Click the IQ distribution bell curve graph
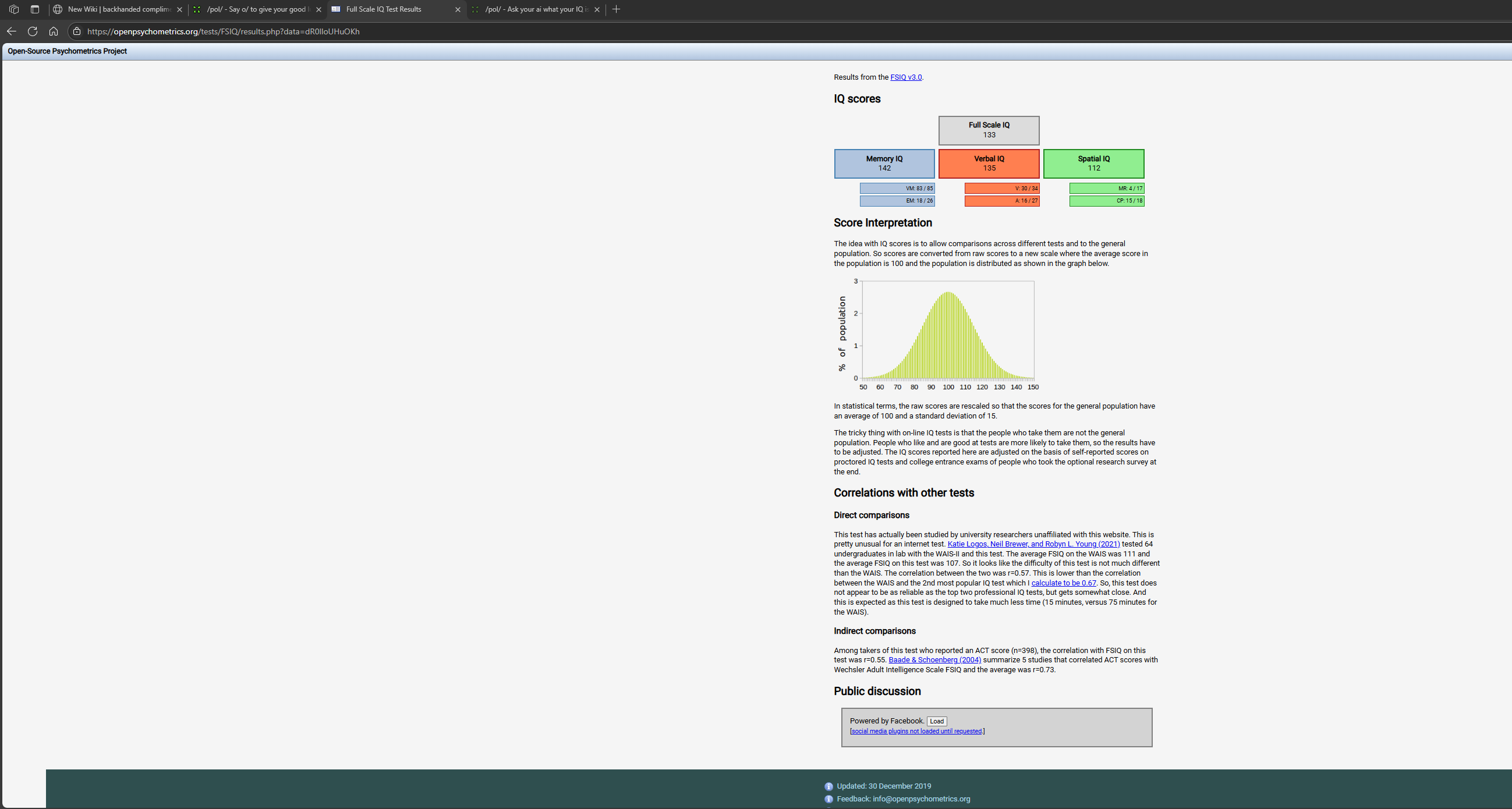The image size is (1512, 809). click(x=939, y=335)
